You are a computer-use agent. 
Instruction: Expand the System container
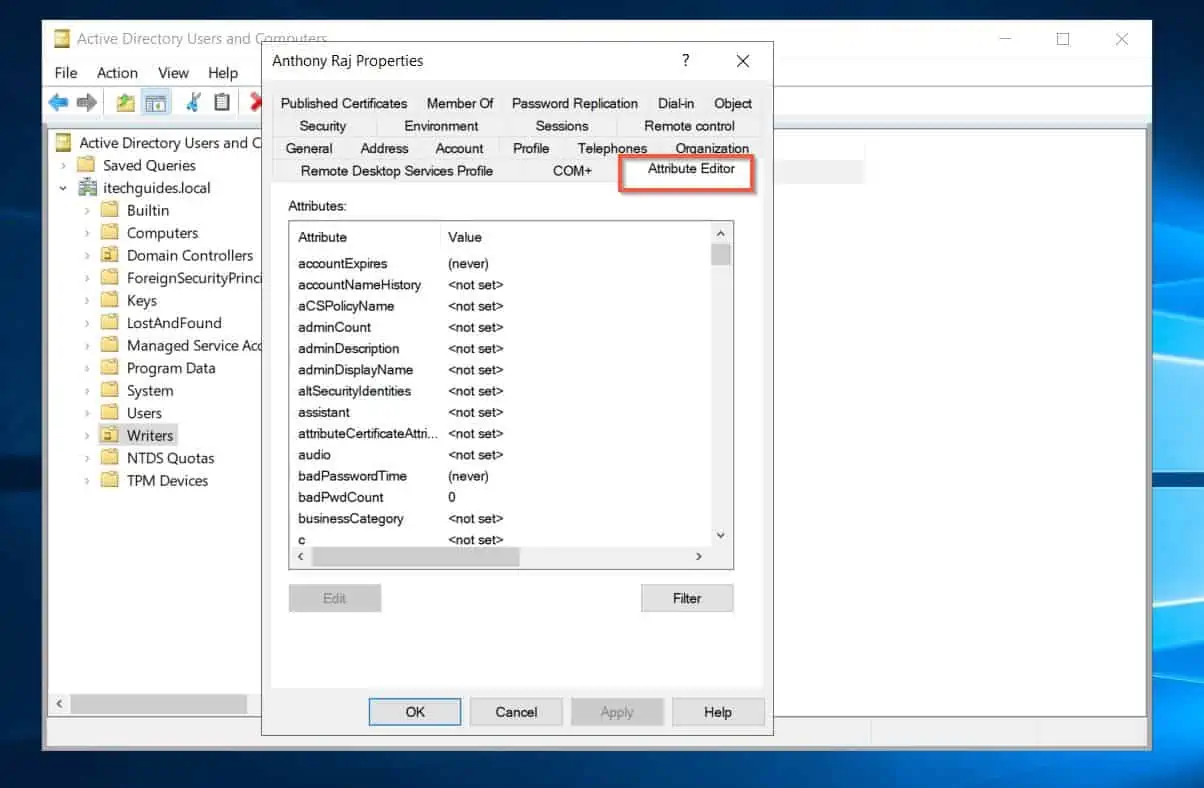[87, 391]
